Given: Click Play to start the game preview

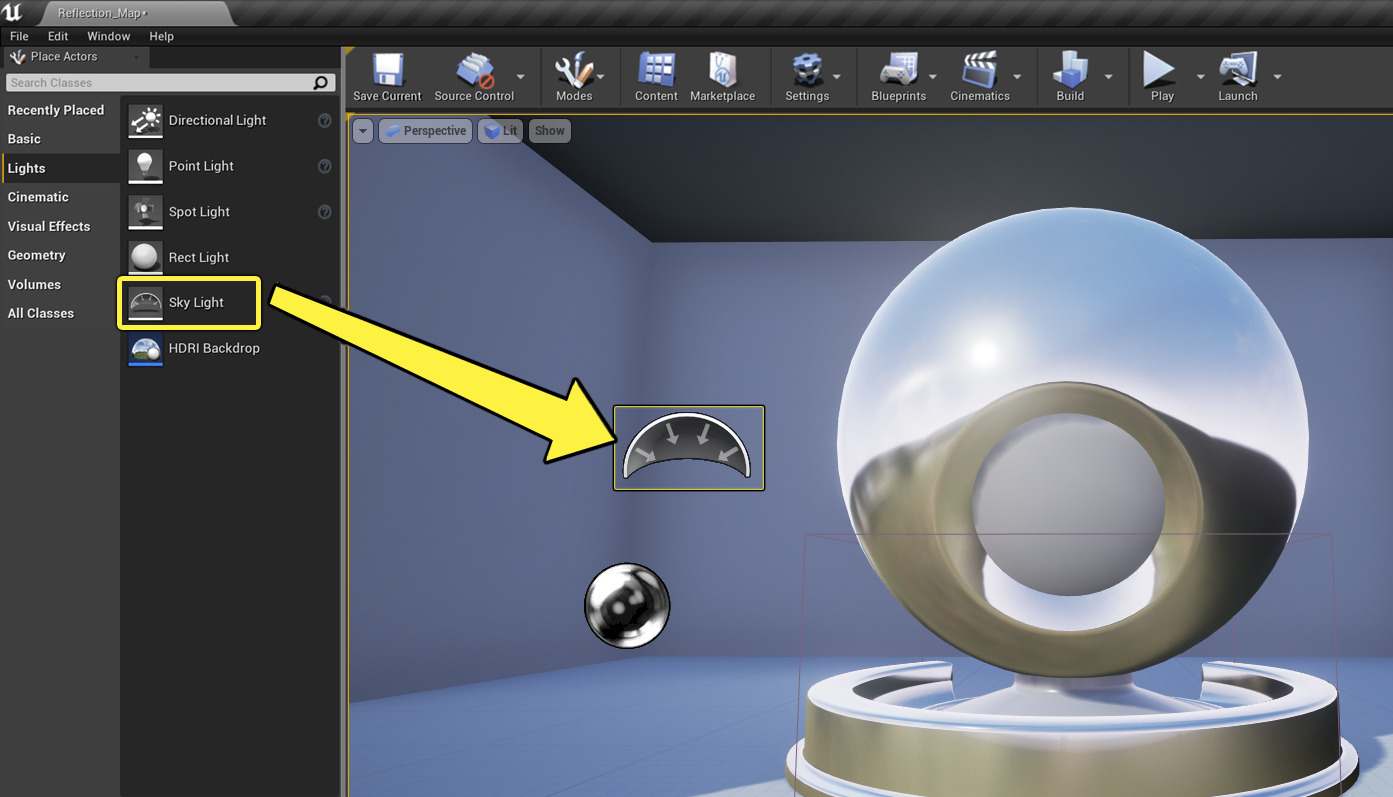Looking at the screenshot, I should coord(1159,70).
